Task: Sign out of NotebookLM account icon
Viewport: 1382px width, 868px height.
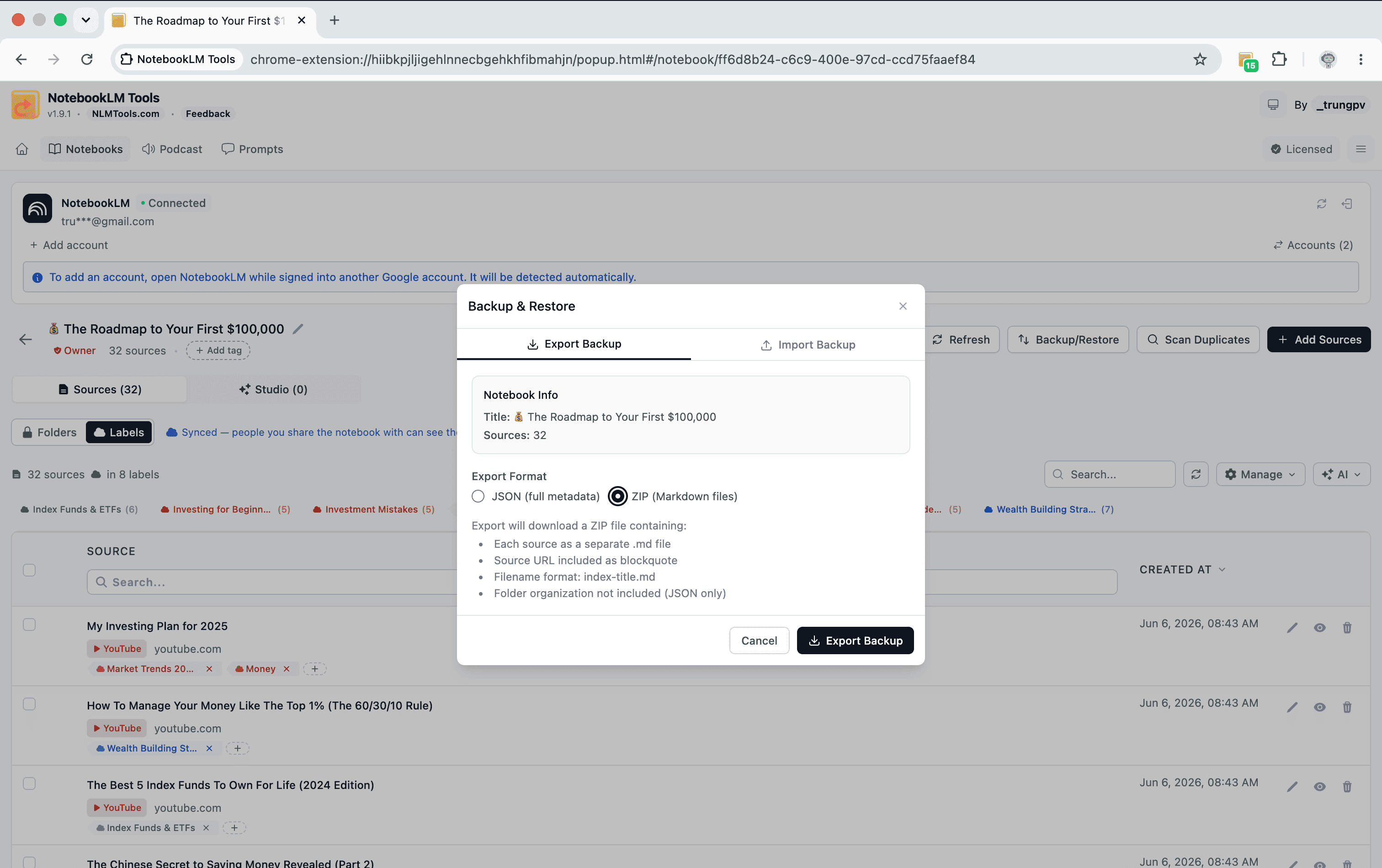Action: click(x=1347, y=204)
